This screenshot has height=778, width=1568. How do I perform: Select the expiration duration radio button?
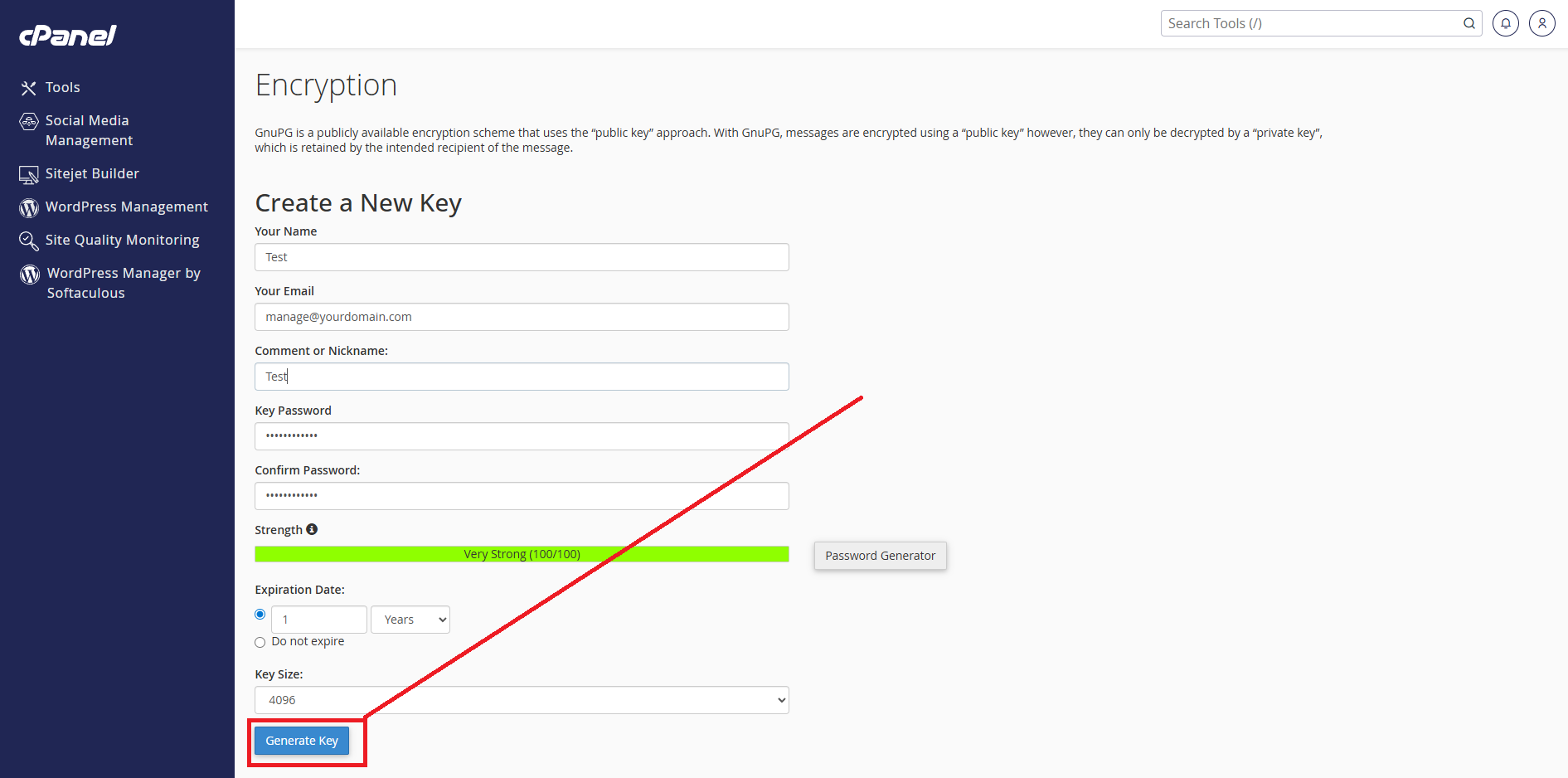[260, 615]
